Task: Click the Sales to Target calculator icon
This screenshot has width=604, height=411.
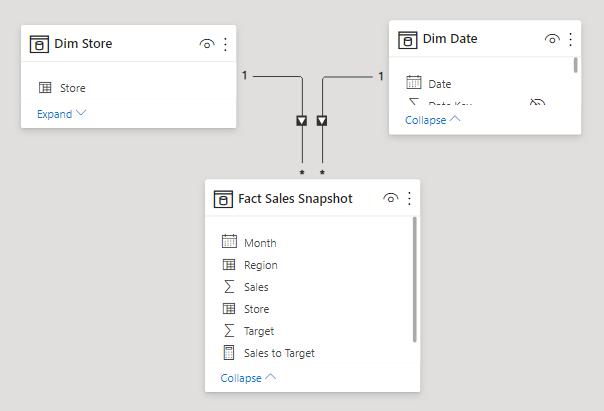Action: click(x=229, y=352)
